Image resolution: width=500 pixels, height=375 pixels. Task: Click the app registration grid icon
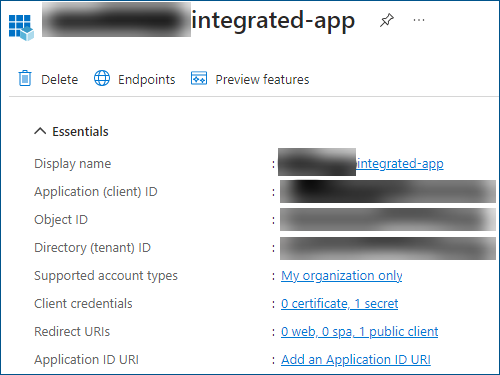click(21, 27)
